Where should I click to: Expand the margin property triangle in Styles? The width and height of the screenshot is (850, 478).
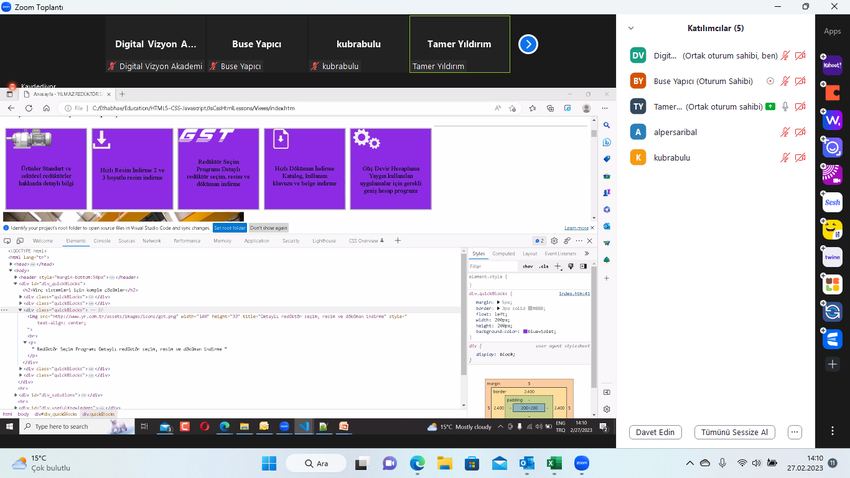498,302
